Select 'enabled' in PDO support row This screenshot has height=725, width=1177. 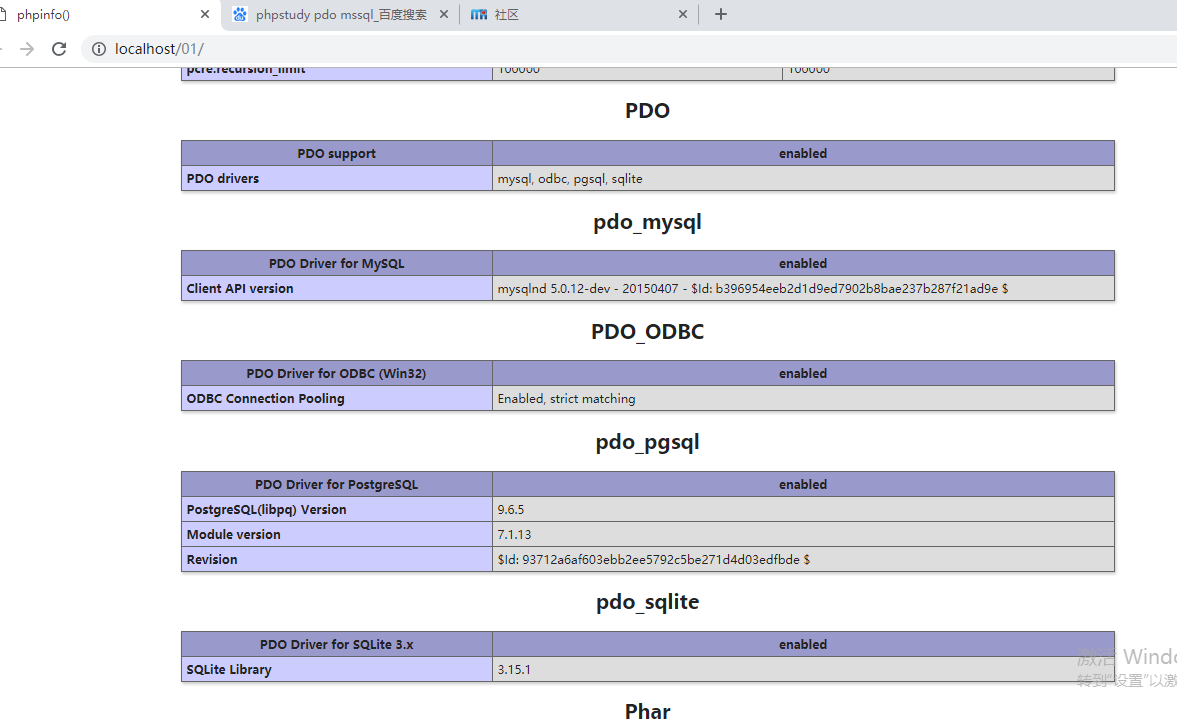[x=802, y=153]
